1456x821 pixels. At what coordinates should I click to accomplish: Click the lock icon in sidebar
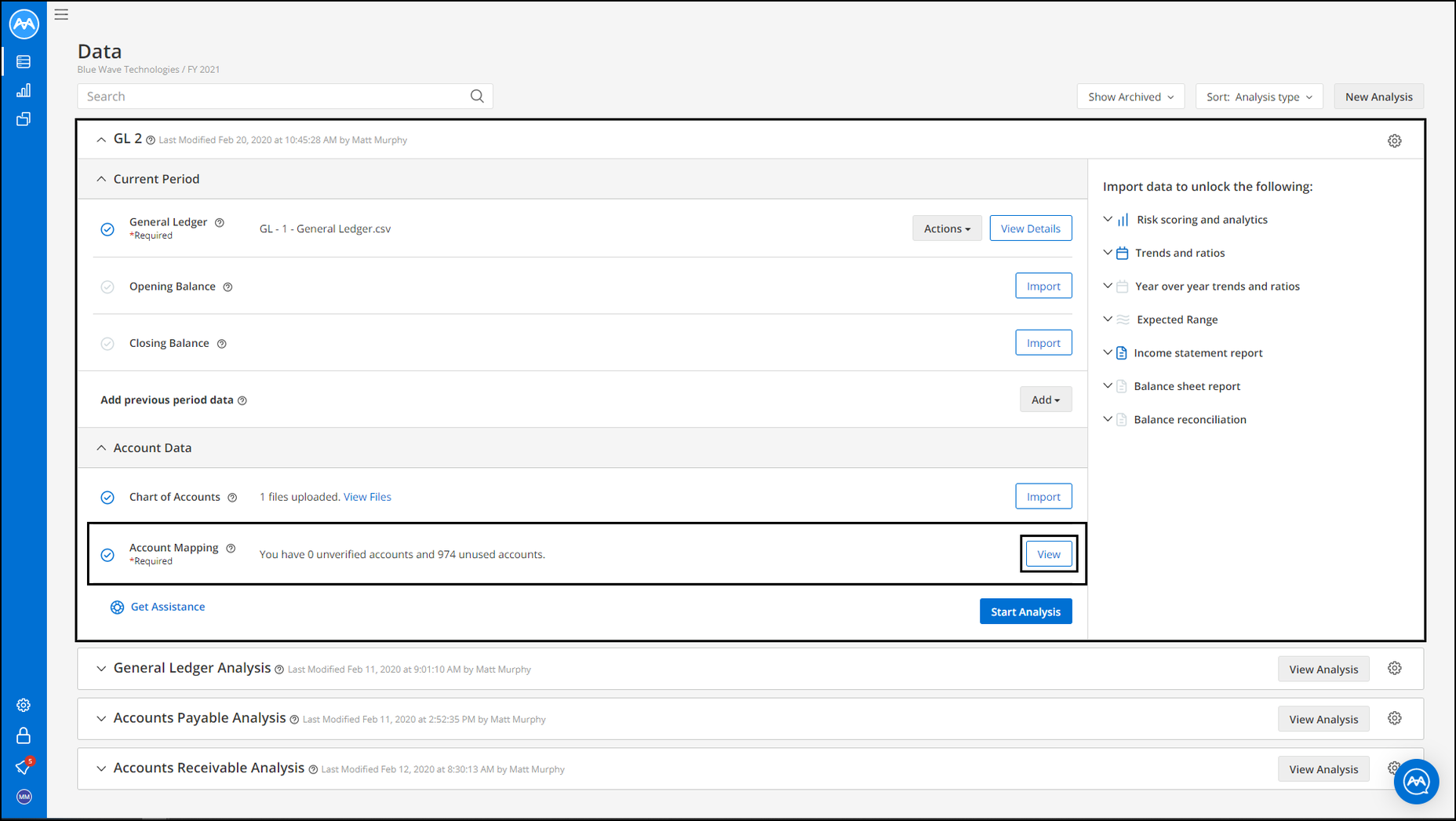24,735
